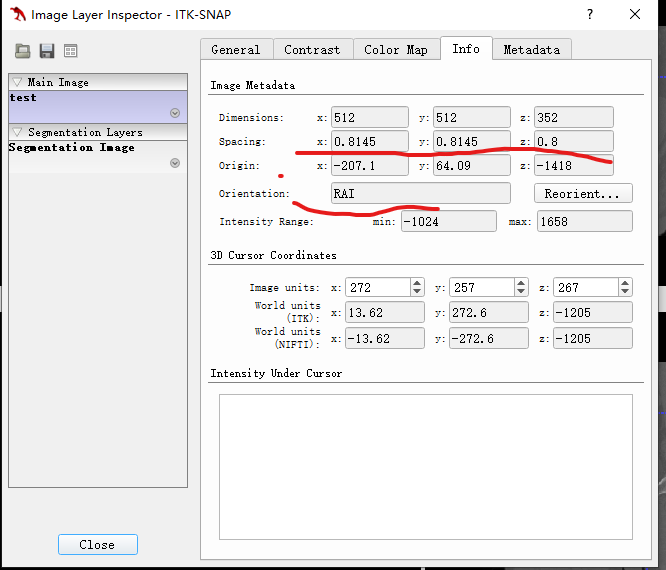Click the Origin z field -1418
Image resolution: width=666 pixels, height=570 pixels.
[x=573, y=165]
